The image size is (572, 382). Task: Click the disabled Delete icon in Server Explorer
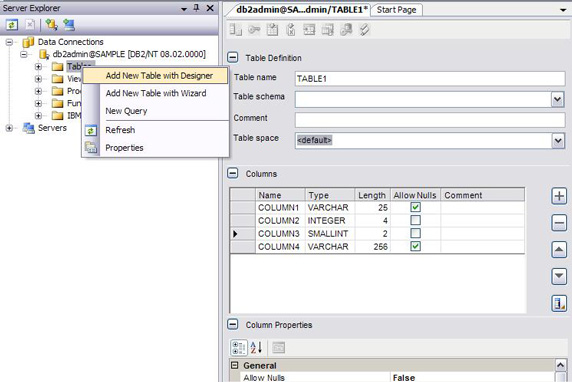coord(30,25)
